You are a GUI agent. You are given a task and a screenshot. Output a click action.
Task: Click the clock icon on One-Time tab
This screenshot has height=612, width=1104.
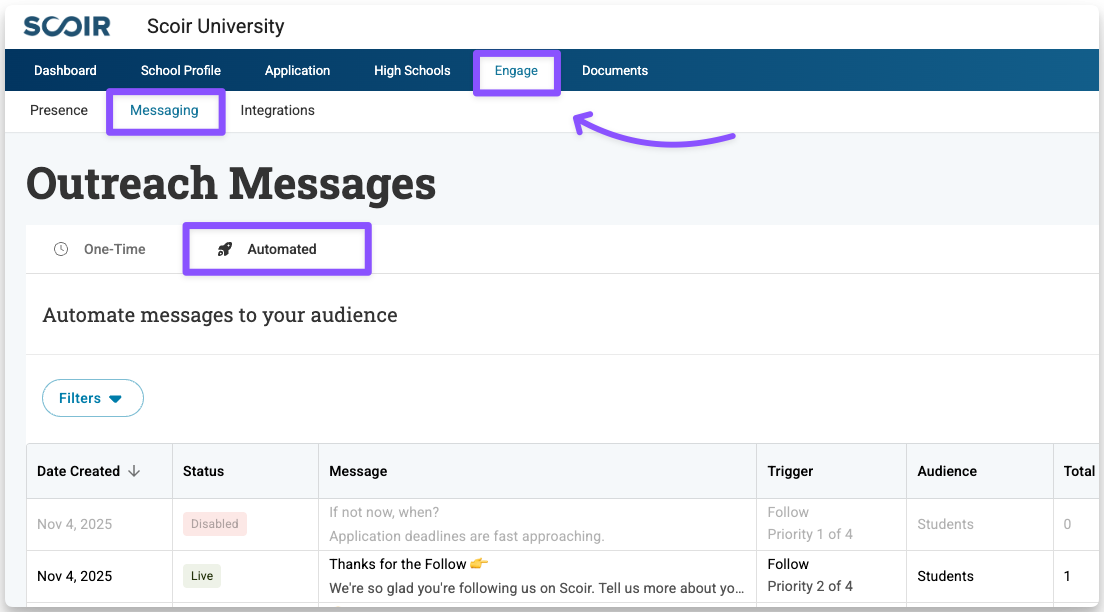pos(61,249)
